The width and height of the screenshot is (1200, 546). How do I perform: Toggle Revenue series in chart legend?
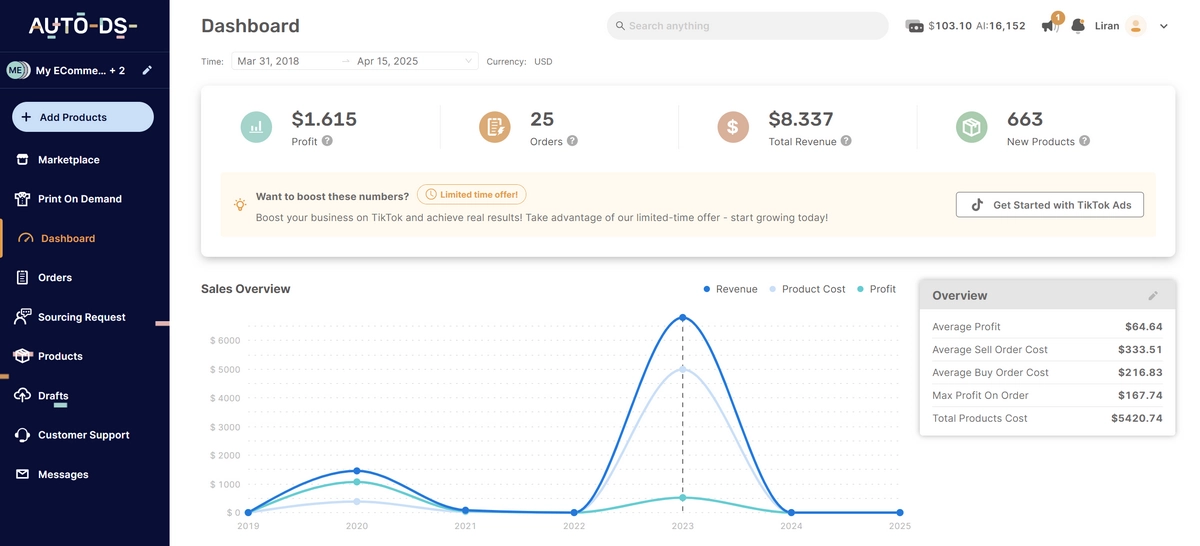pyautogui.click(x=731, y=289)
